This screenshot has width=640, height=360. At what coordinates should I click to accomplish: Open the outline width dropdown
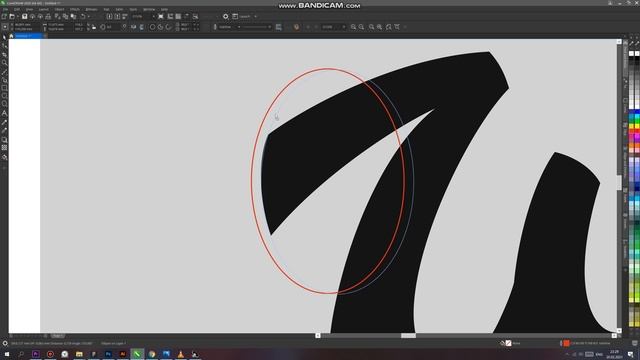point(239,27)
